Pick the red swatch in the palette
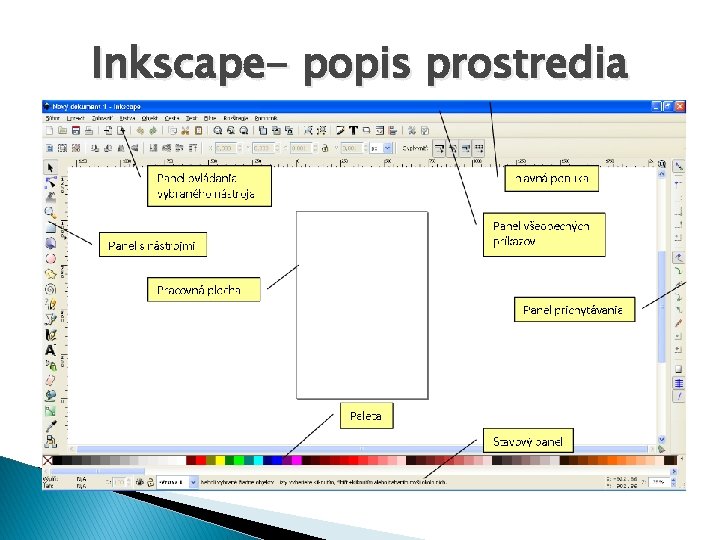720x540 pixels. pos(201,460)
